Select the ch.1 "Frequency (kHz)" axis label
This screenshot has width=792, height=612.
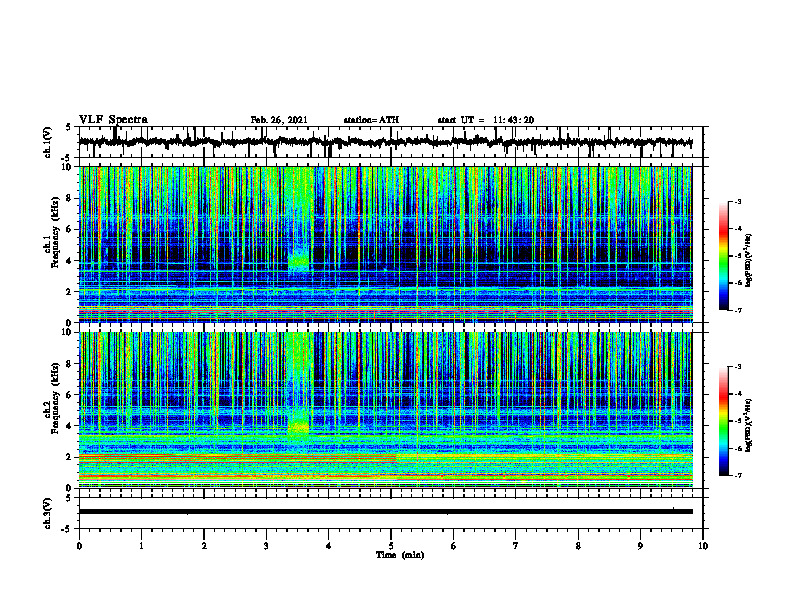(56, 232)
